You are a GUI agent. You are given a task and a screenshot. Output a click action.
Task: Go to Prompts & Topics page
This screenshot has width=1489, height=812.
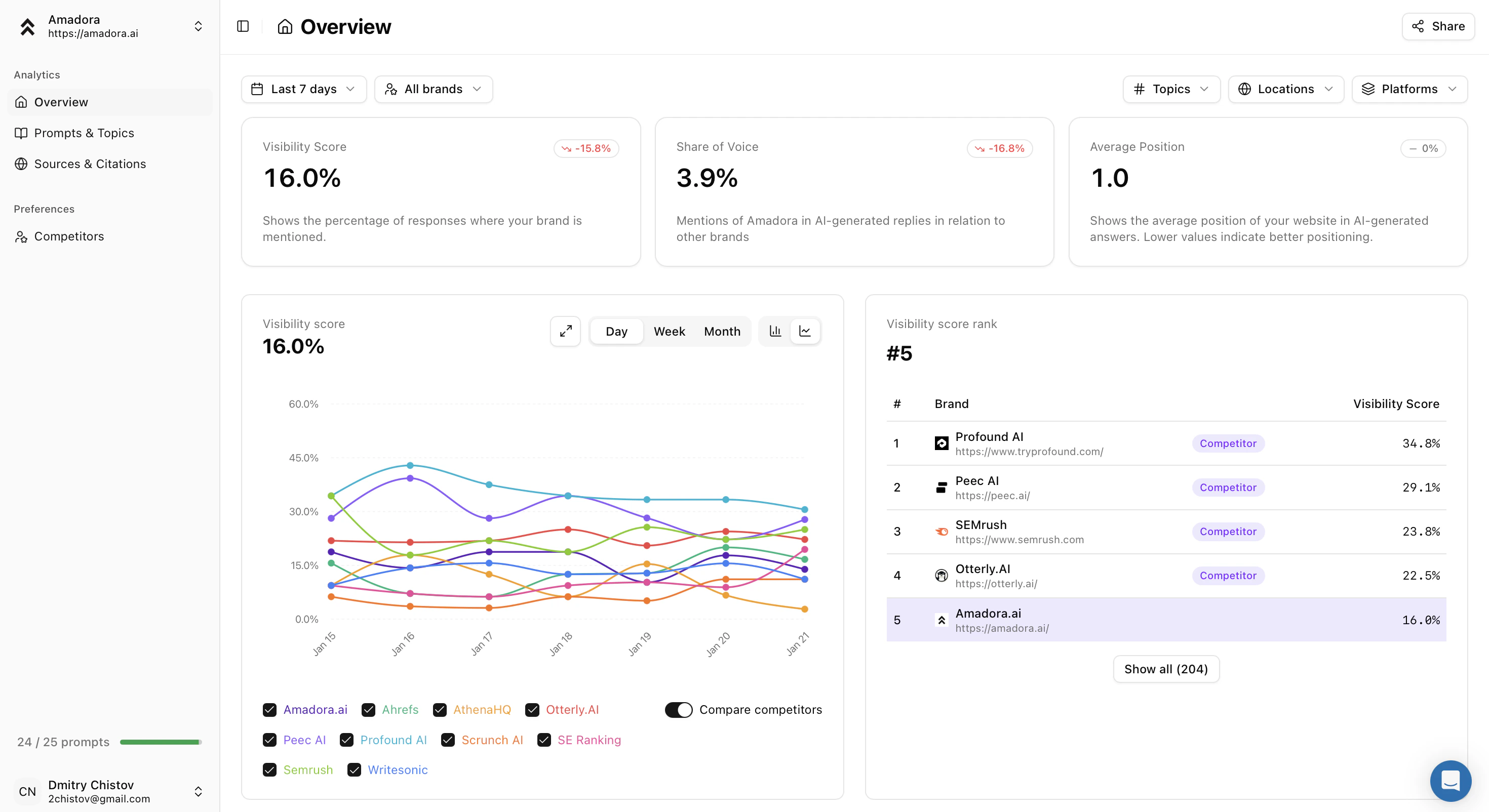(x=84, y=133)
